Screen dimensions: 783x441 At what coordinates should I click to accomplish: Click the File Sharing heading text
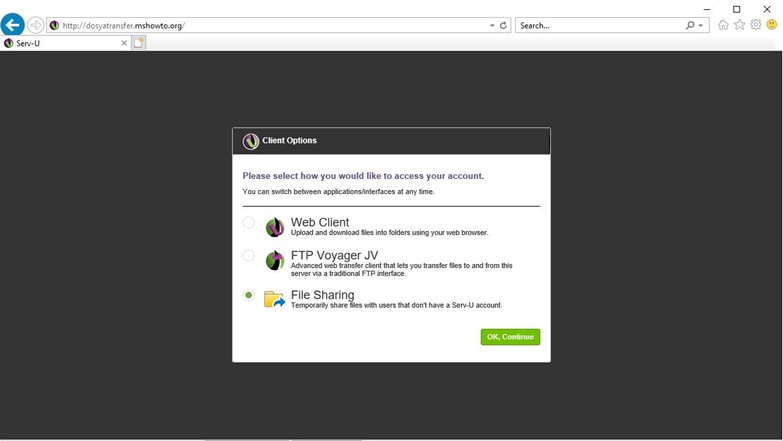point(322,295)
